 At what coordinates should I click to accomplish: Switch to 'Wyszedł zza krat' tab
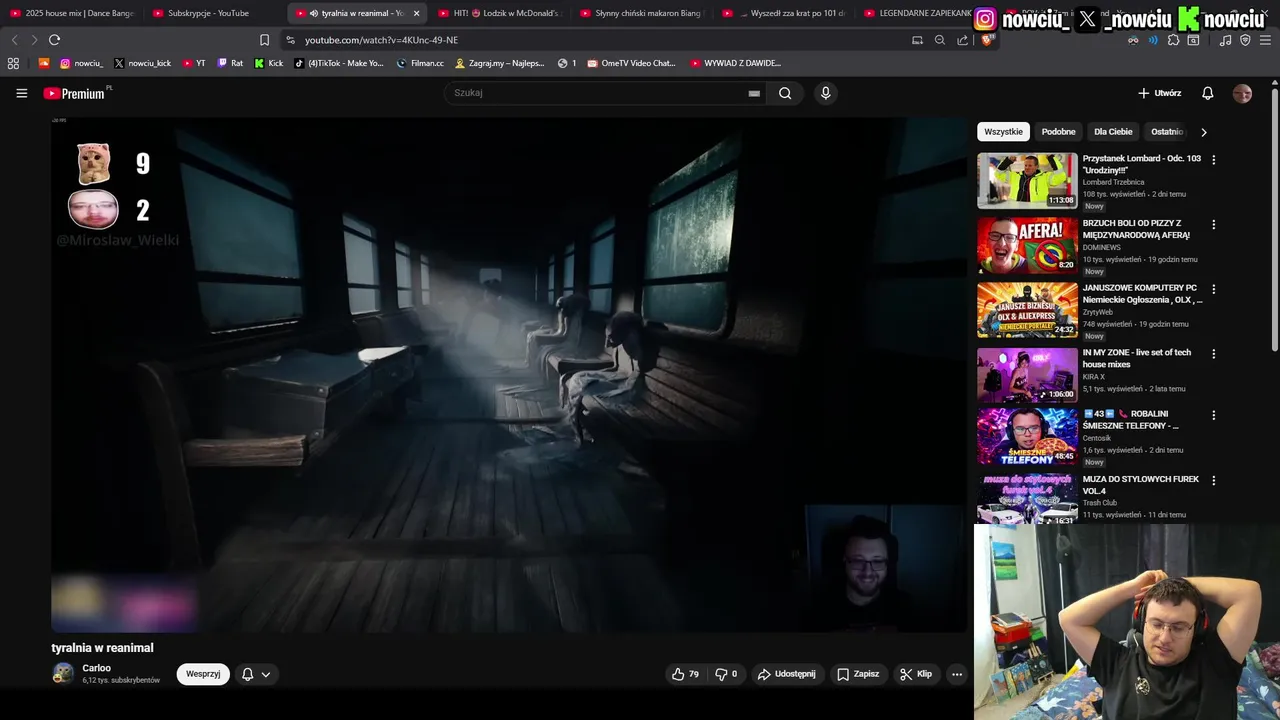[x=785, y=13]
